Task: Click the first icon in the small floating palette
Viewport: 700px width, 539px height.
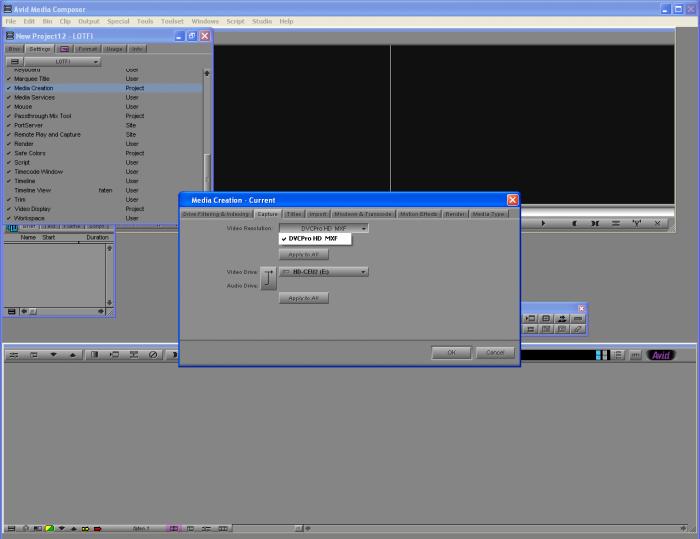Action: tap(530, 318)
